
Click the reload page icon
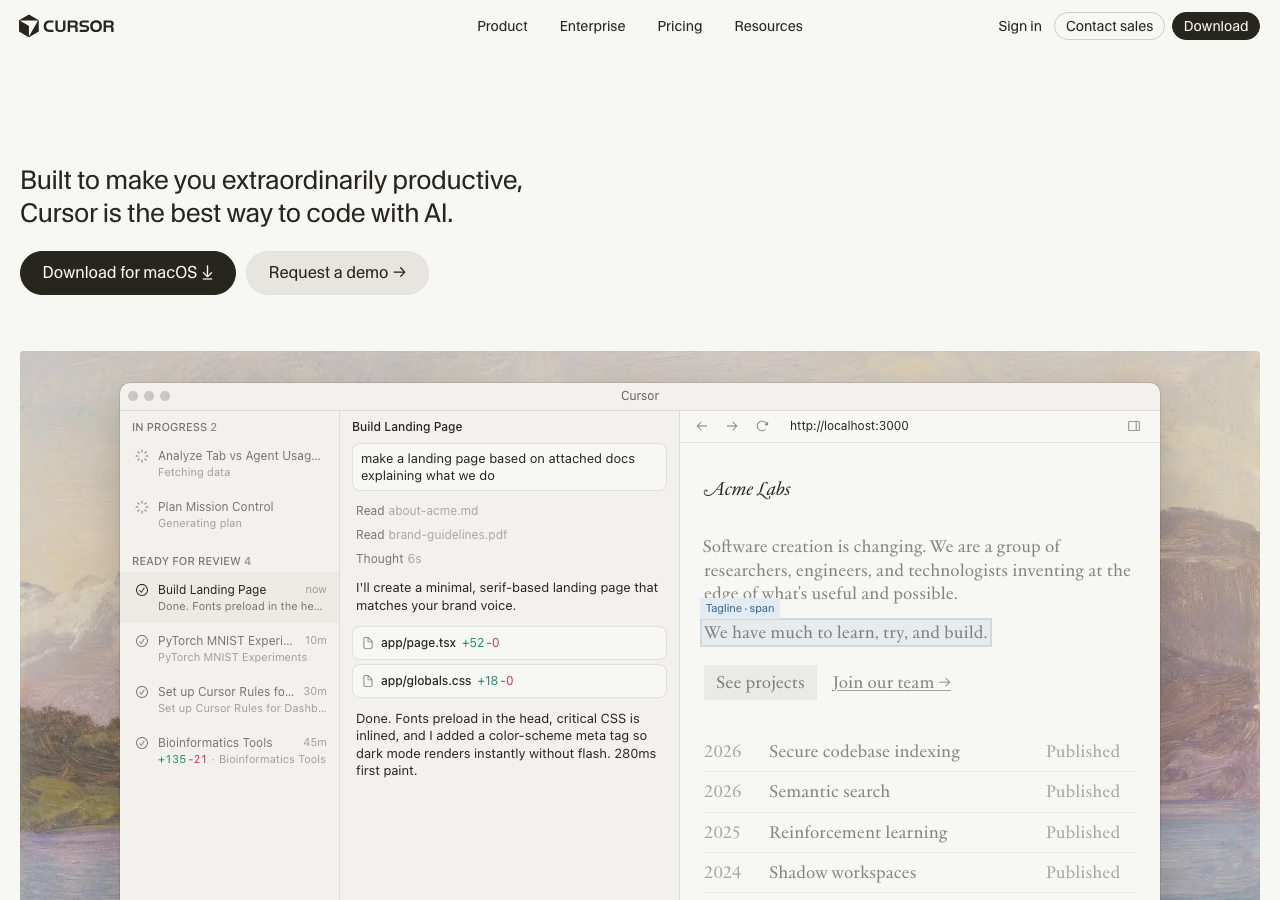tap(762, 426)
